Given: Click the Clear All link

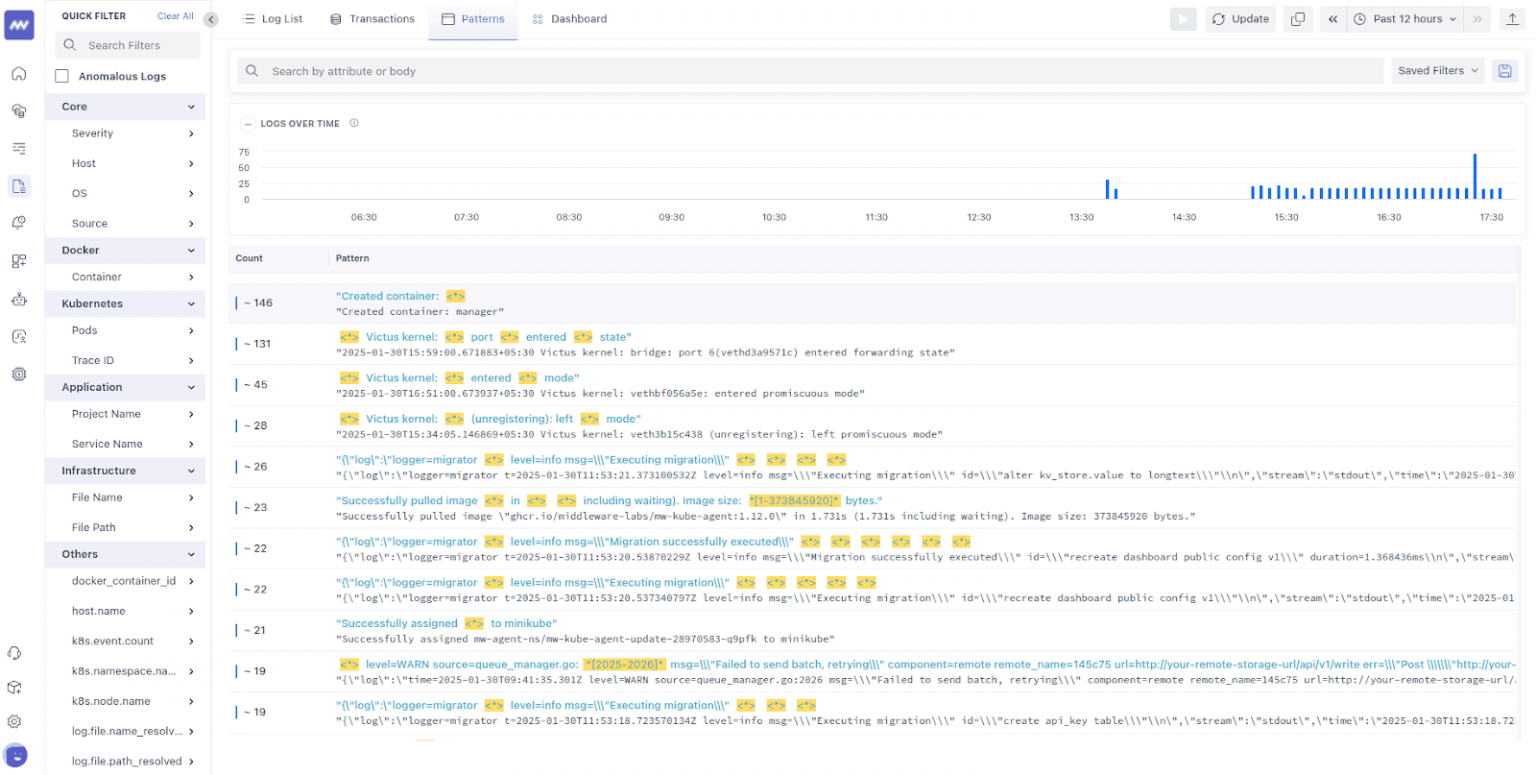Looking at the screenshot, I should point(175,16).
